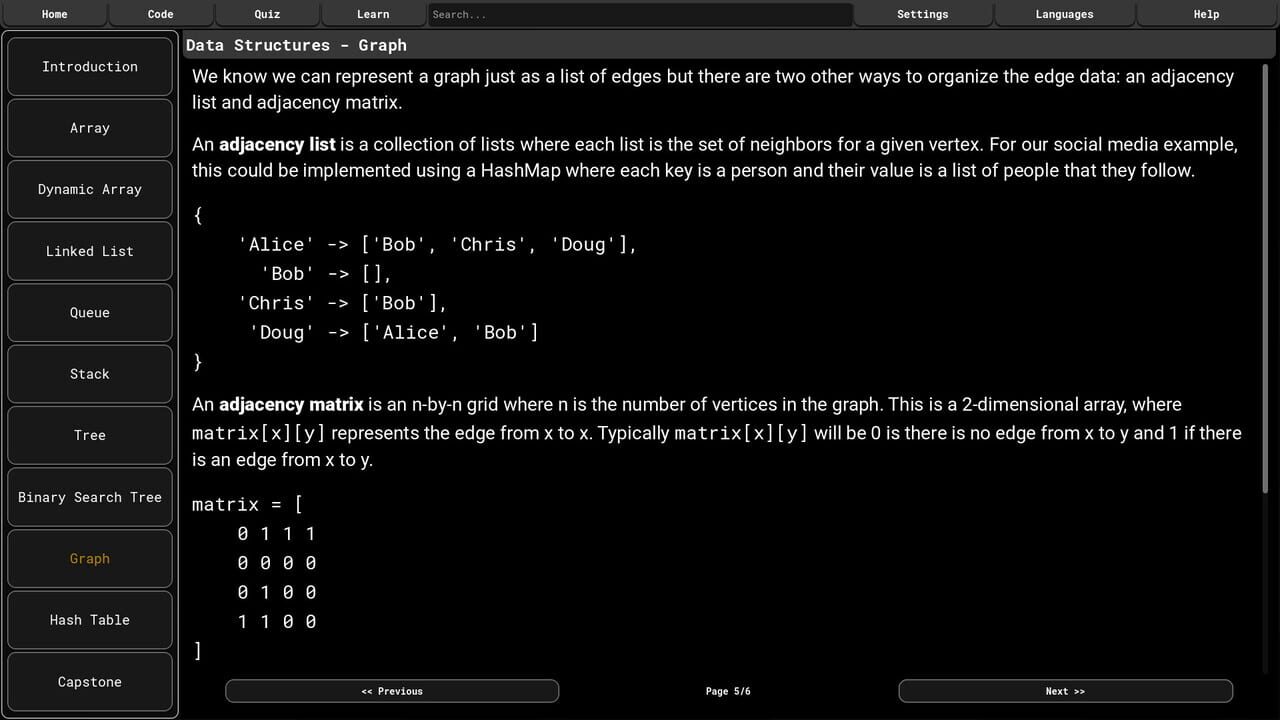Switch to the Code section
The width and height of the screenshot is (1280, 720).
(x=160, y=14)
